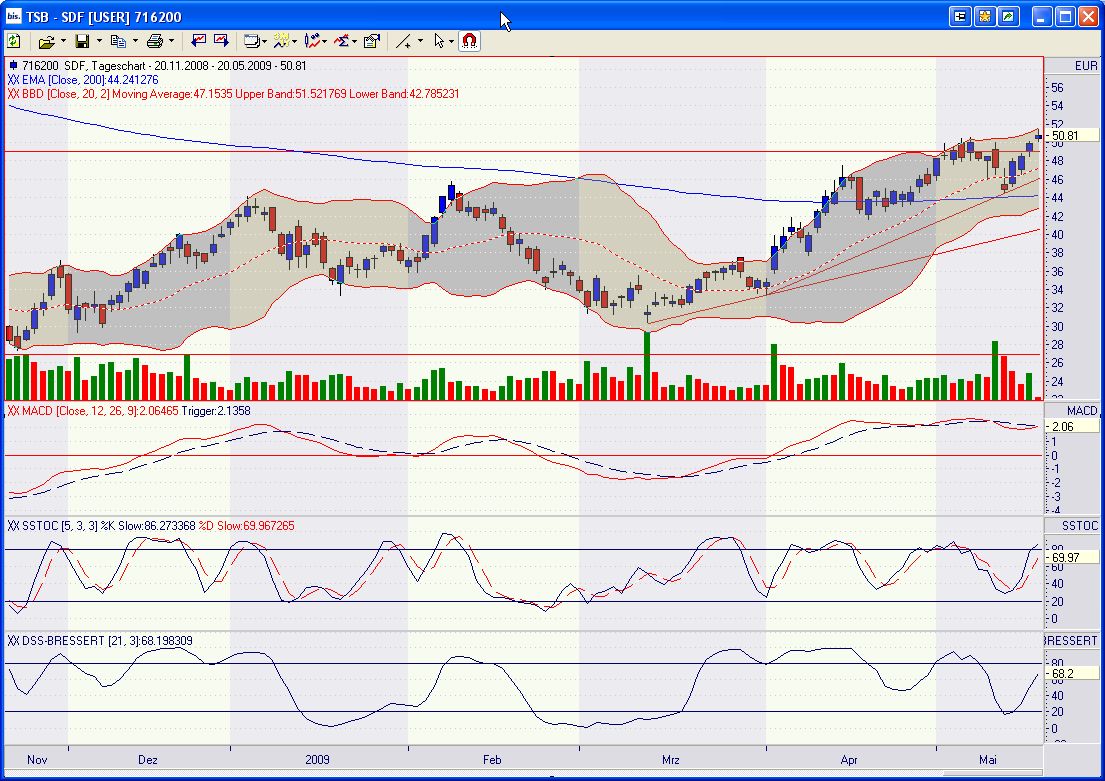Expand the drawing tool dropdown arrow
Screen dimensions: 1105x781
420,42
